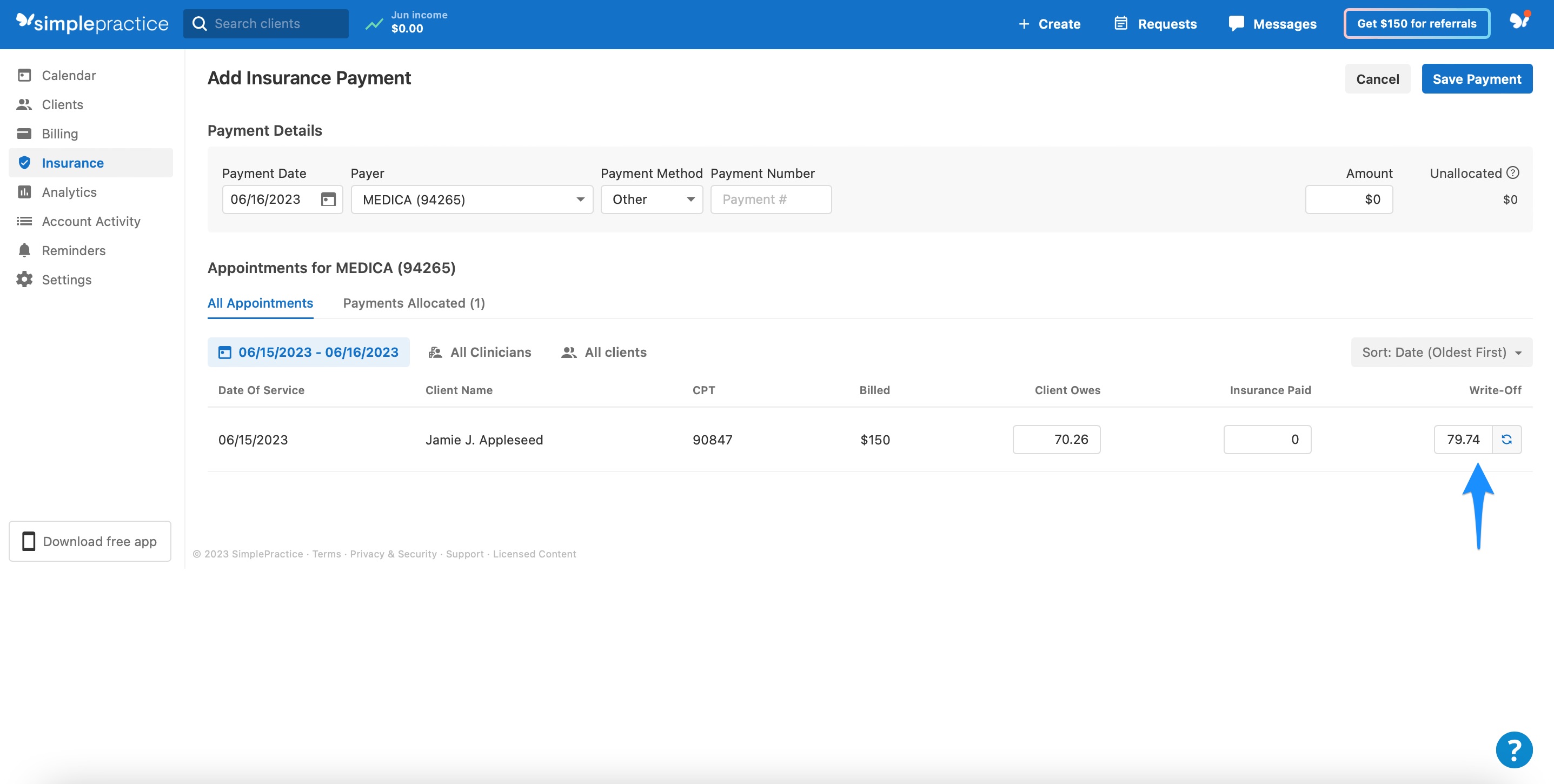Screen dimensions: 1554x784
Task: Click the Client Owes field 70.26
Action: click(x=1057, y=439)
